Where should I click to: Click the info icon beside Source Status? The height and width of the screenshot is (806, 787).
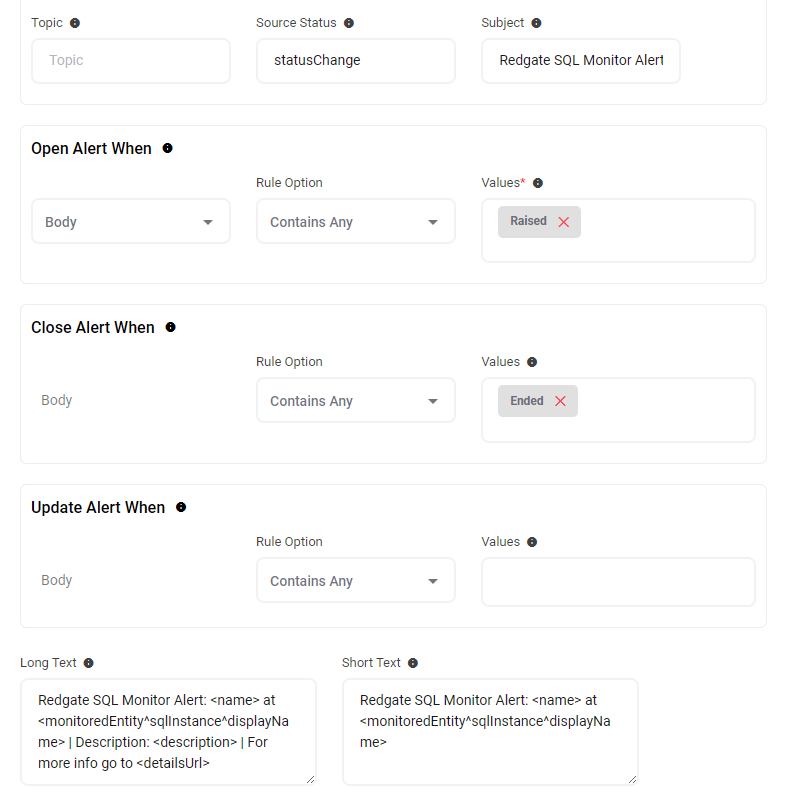(x=348, y=23)
